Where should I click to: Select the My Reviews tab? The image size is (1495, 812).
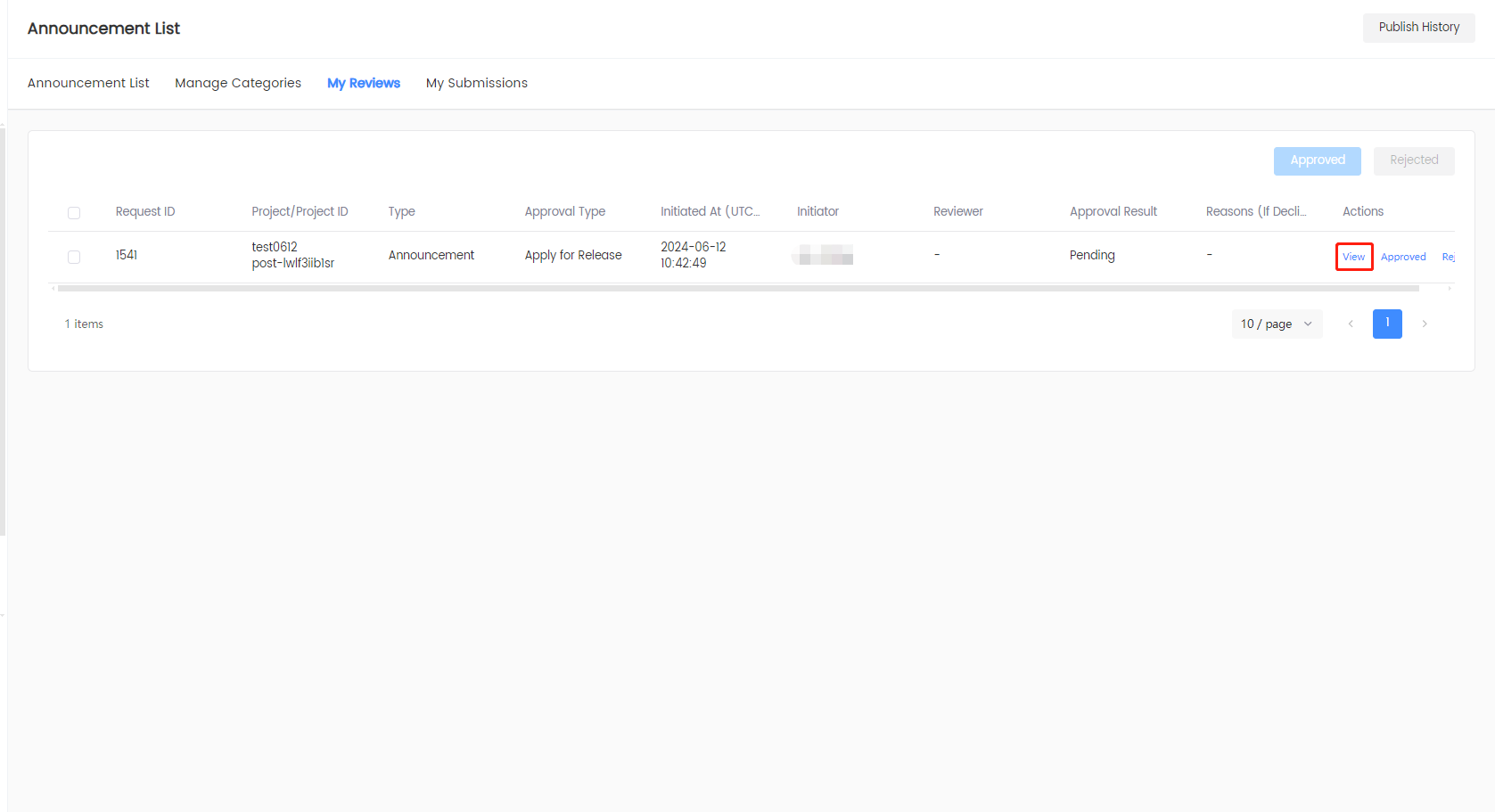tap(364, 83)
